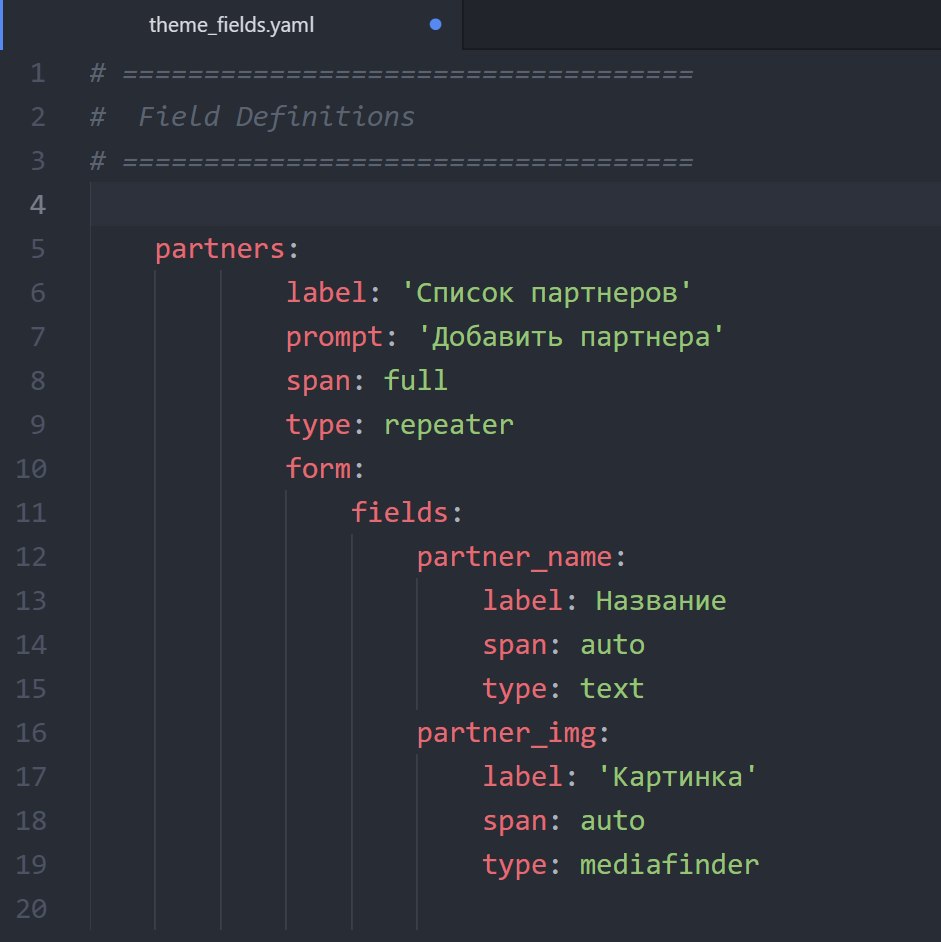
Task: Place cursor on empty line 4
Action: (x=516, y=205)
